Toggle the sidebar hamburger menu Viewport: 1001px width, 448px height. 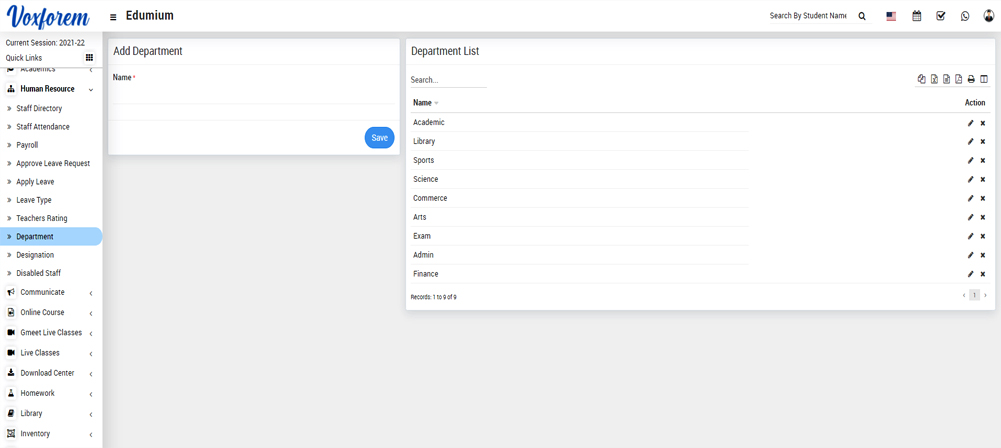pos(113,17)
